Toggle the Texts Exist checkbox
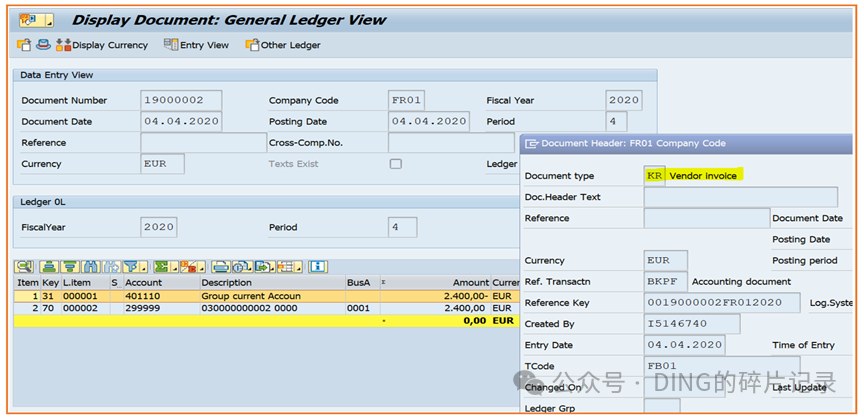Screen dimensions: 864x417 click(x=396, y=164)
